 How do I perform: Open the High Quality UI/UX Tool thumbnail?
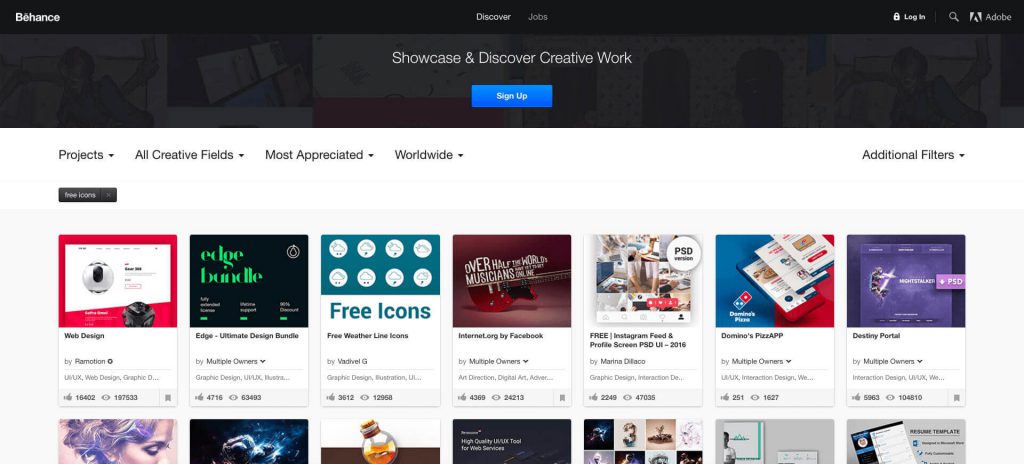point(512,442)
